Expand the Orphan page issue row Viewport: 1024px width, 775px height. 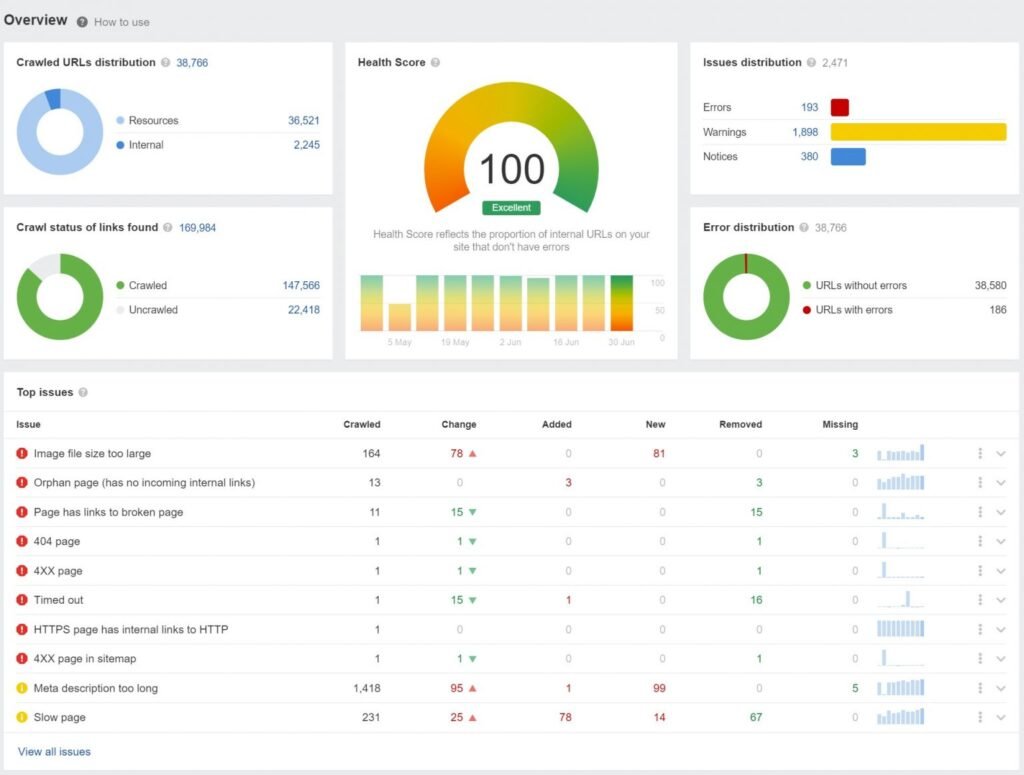pyautogui.click(x=1000, y=483)
